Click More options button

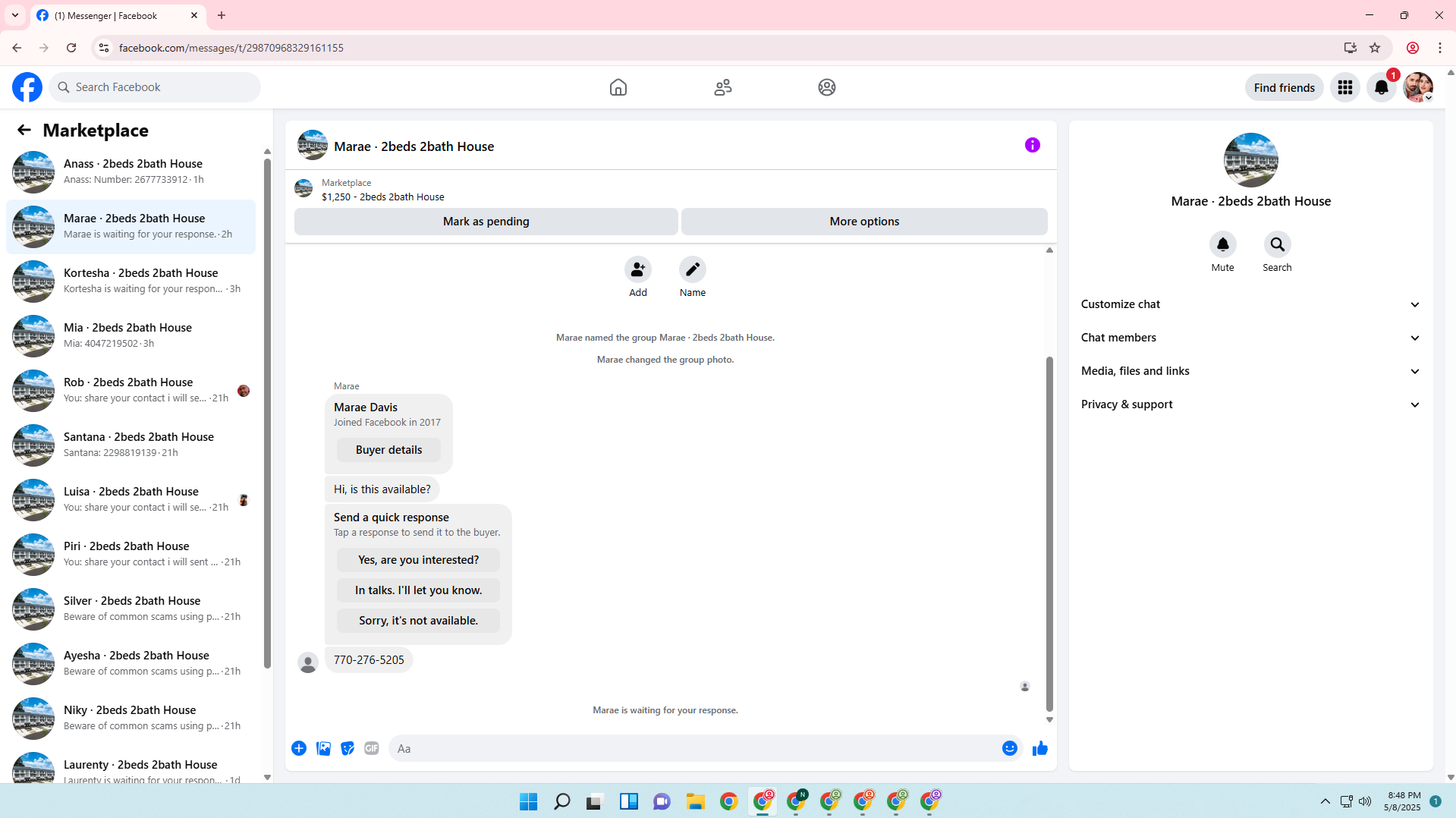coord(864,222)
